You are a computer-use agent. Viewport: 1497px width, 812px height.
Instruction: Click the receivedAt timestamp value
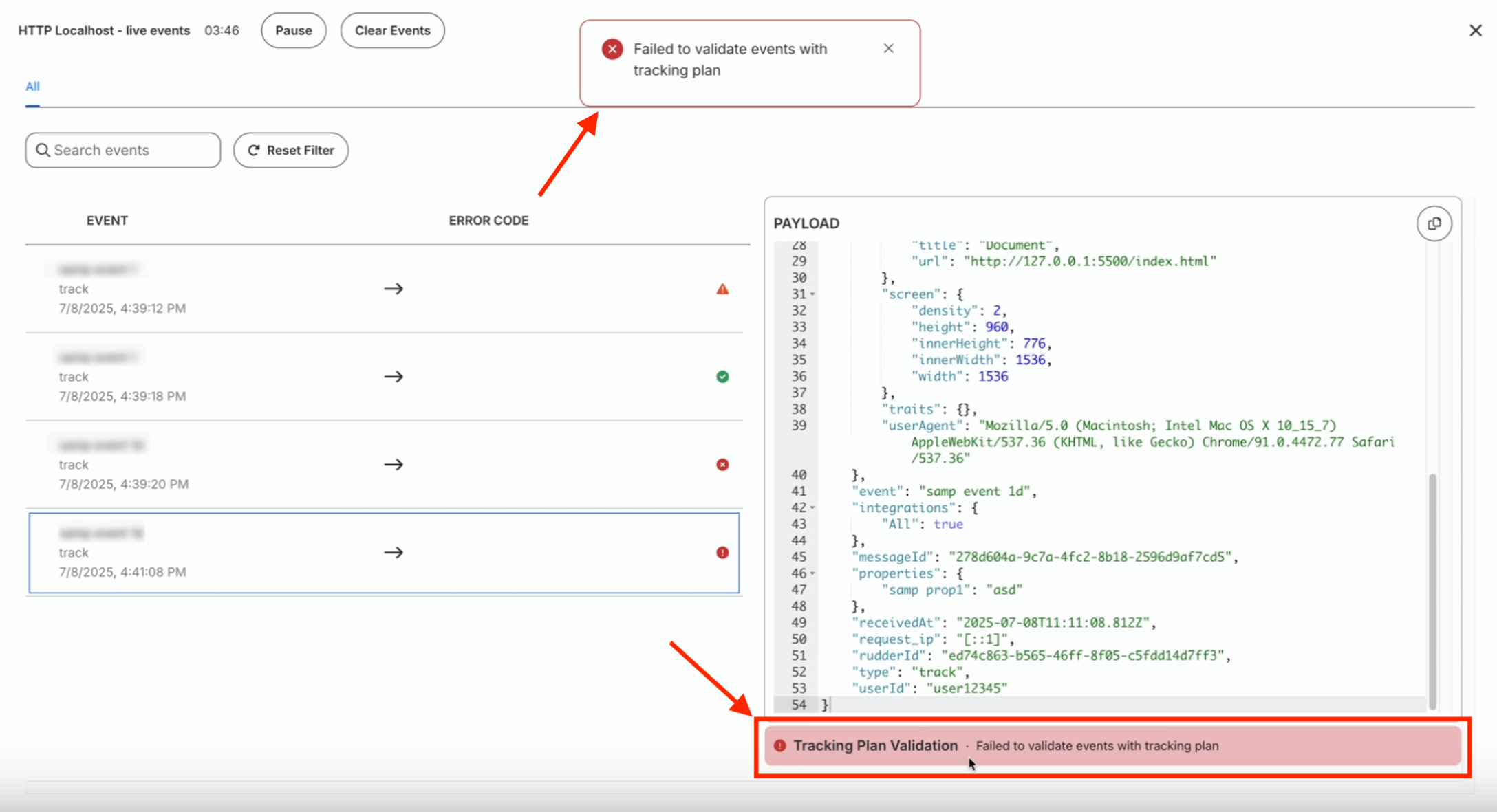click(x=1053, y=623)
